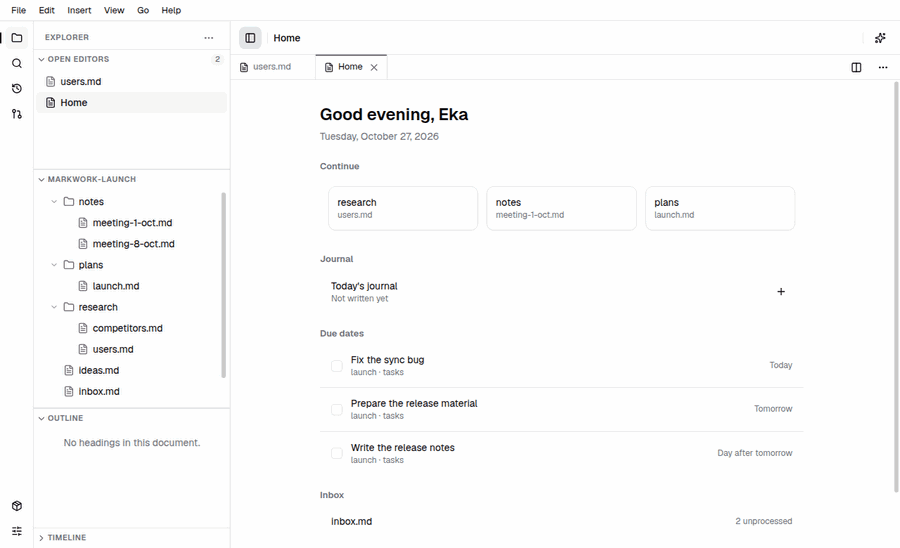900x548 pixels.
Task: Open the settings sliders icon at bottom
Action: tap(17, 531)
